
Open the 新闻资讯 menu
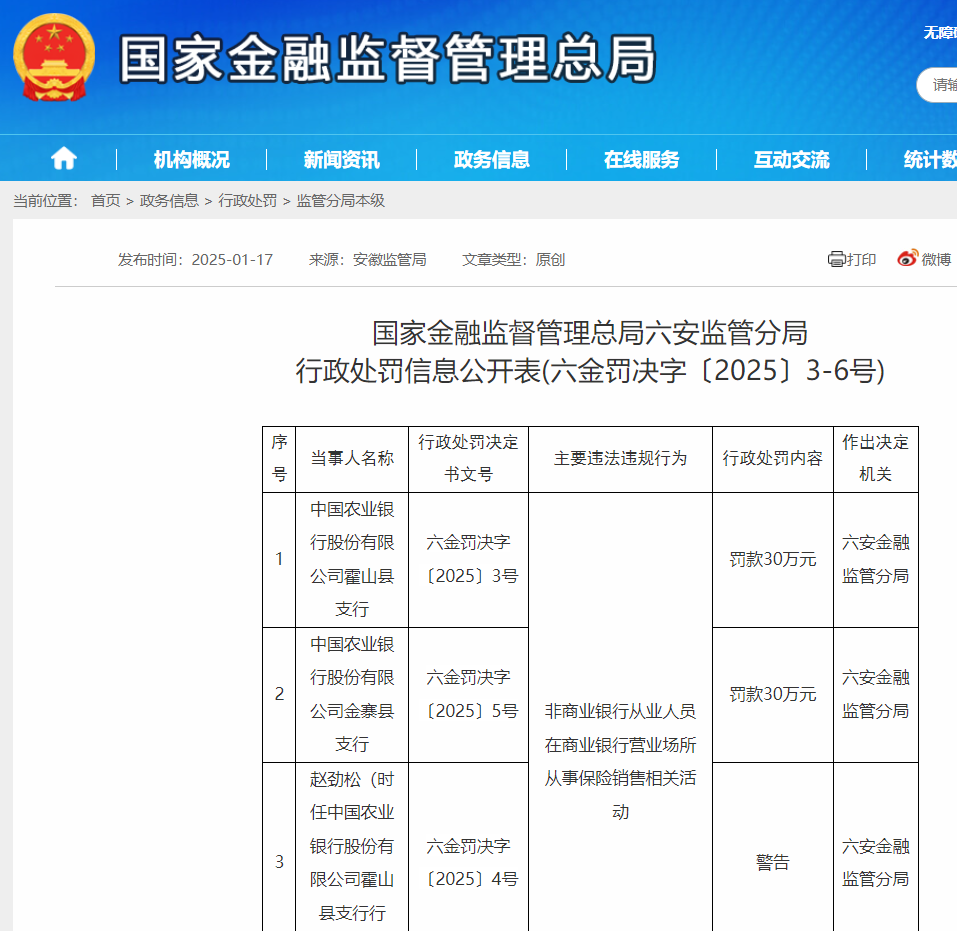[342, 159]
